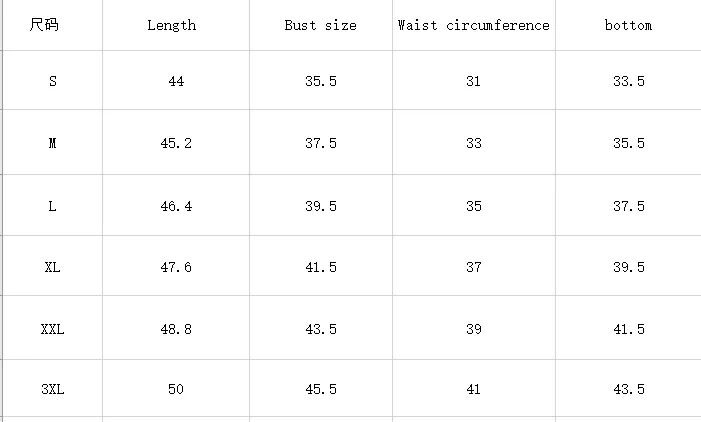This screenshot has width=701, height=422.
Task: Select the length value 44 cell
Action: (176, 81)
